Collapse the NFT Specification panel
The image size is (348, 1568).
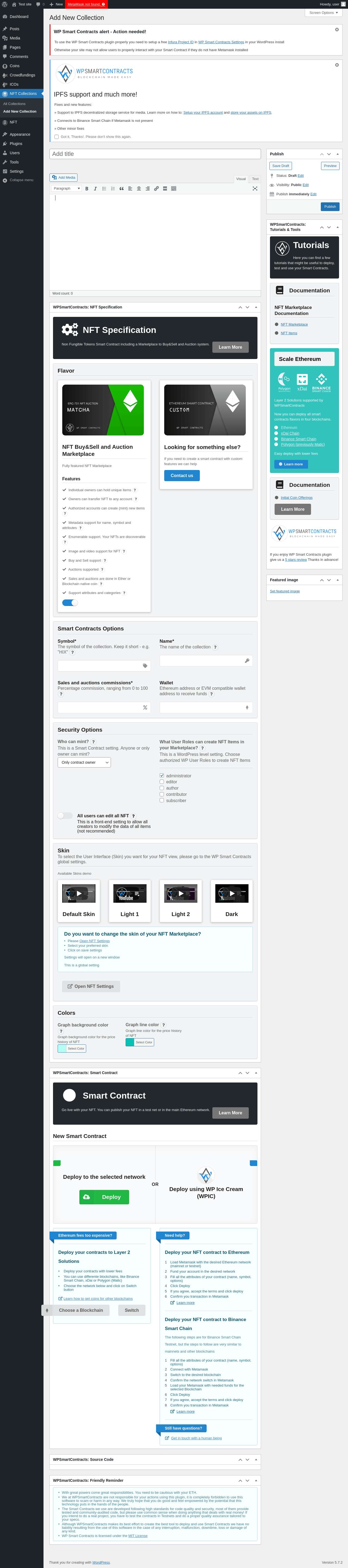(x=256, y=307)
